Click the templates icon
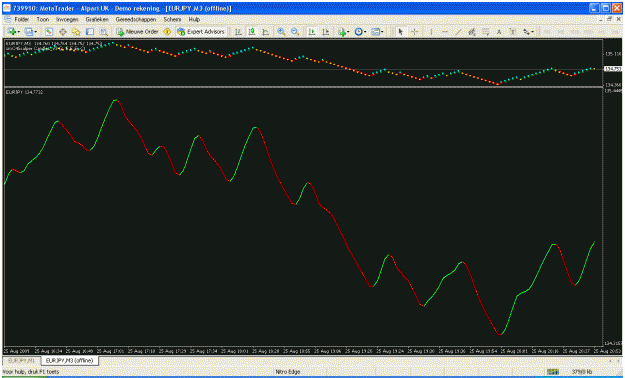Image resolution: width=625 pixels, height=378 pixels. [x=375, y=32]
